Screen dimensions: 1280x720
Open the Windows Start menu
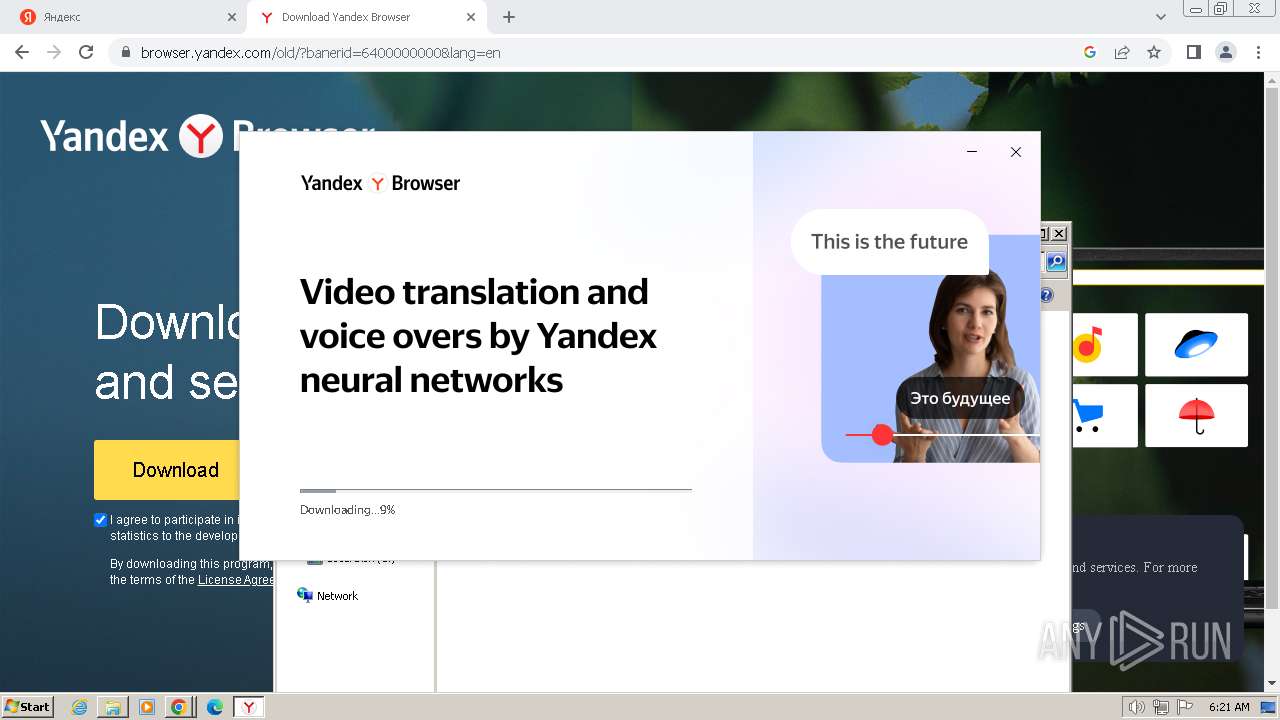tap(28, 707)
